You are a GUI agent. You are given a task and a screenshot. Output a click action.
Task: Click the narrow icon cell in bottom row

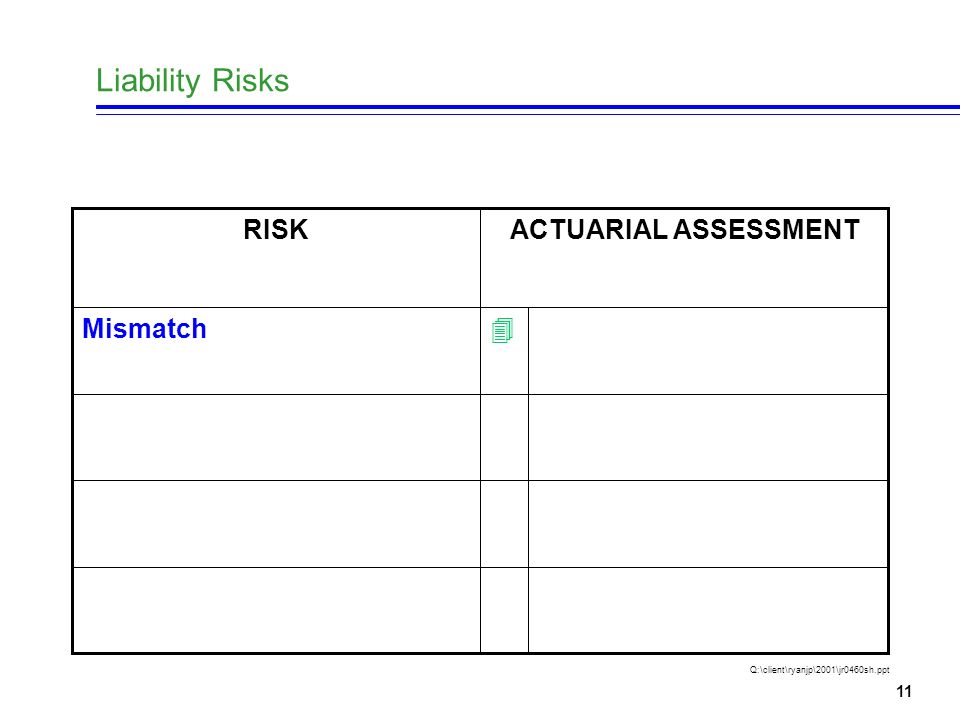(x=504, y=610)
